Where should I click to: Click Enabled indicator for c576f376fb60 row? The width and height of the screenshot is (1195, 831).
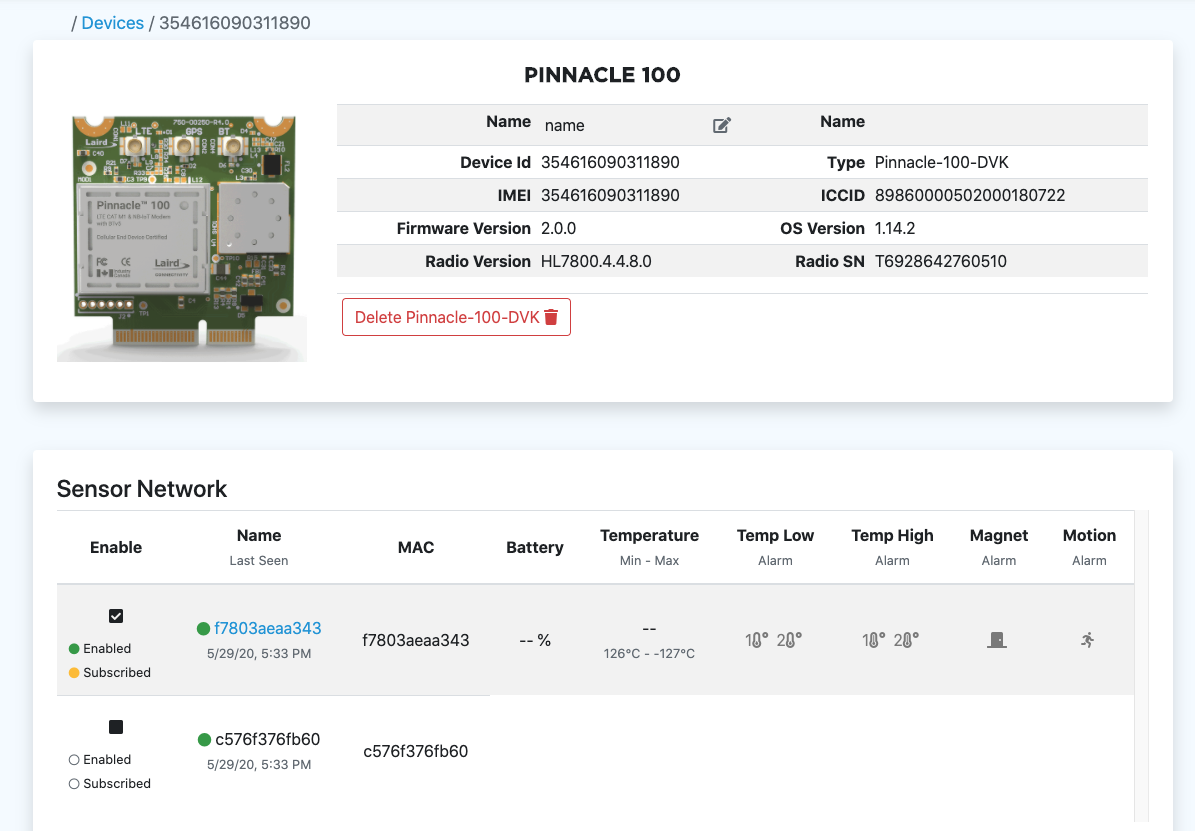tap(74, 760)
